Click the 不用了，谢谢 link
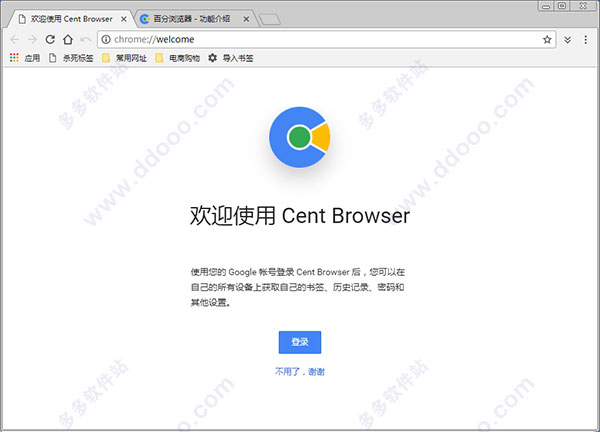The height and width of the screenshot is (432, 600). point(300,372)
